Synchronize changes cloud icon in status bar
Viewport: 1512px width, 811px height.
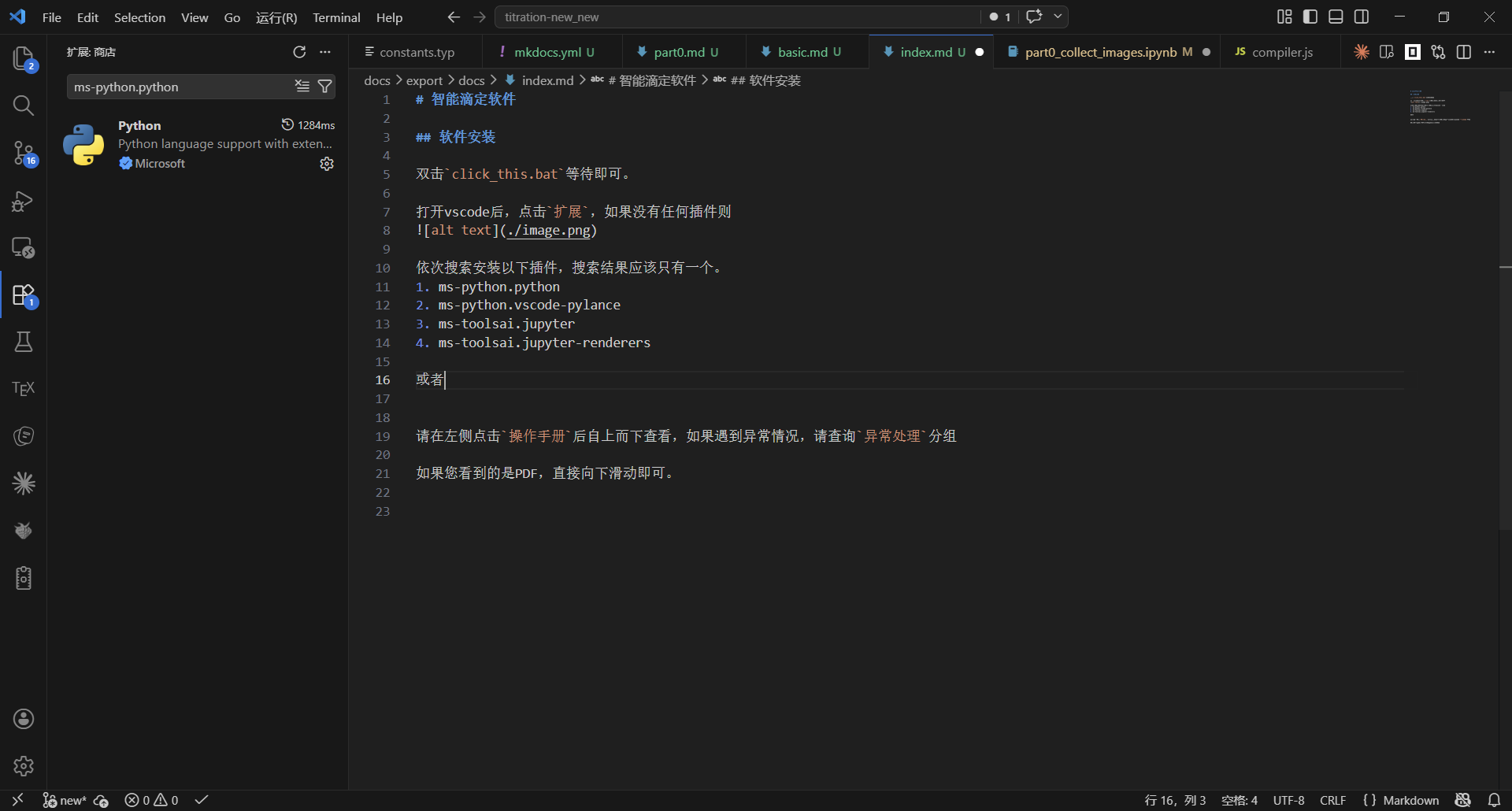coord(101,800)
